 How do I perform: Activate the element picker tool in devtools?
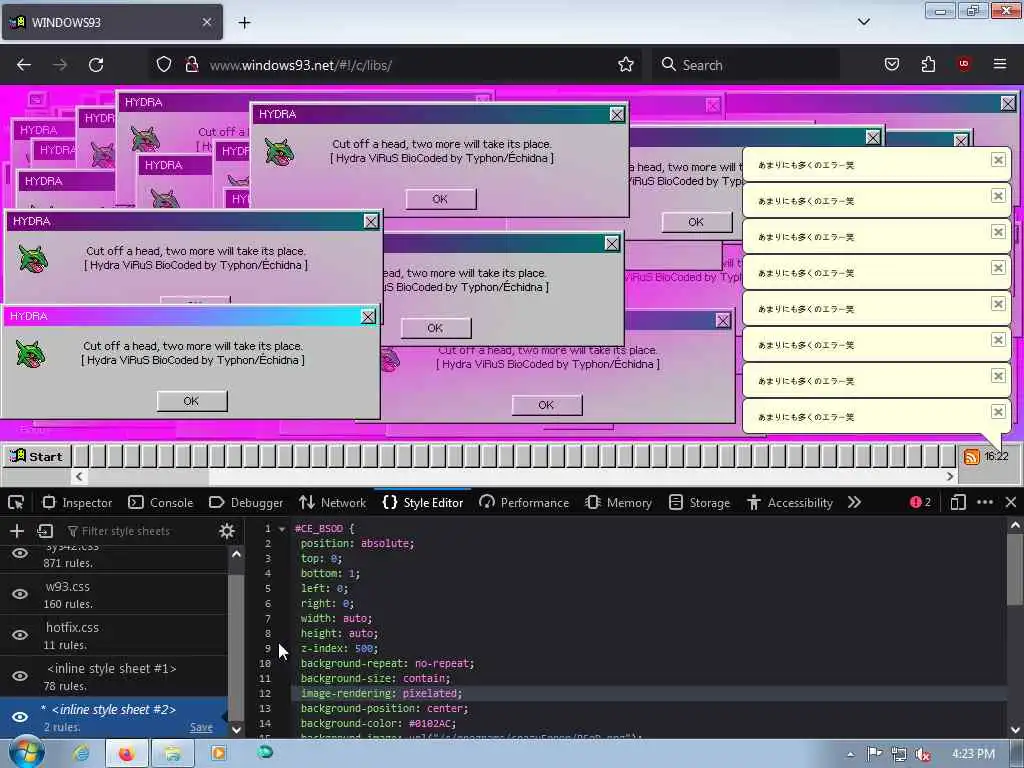(x=16, y=502)
